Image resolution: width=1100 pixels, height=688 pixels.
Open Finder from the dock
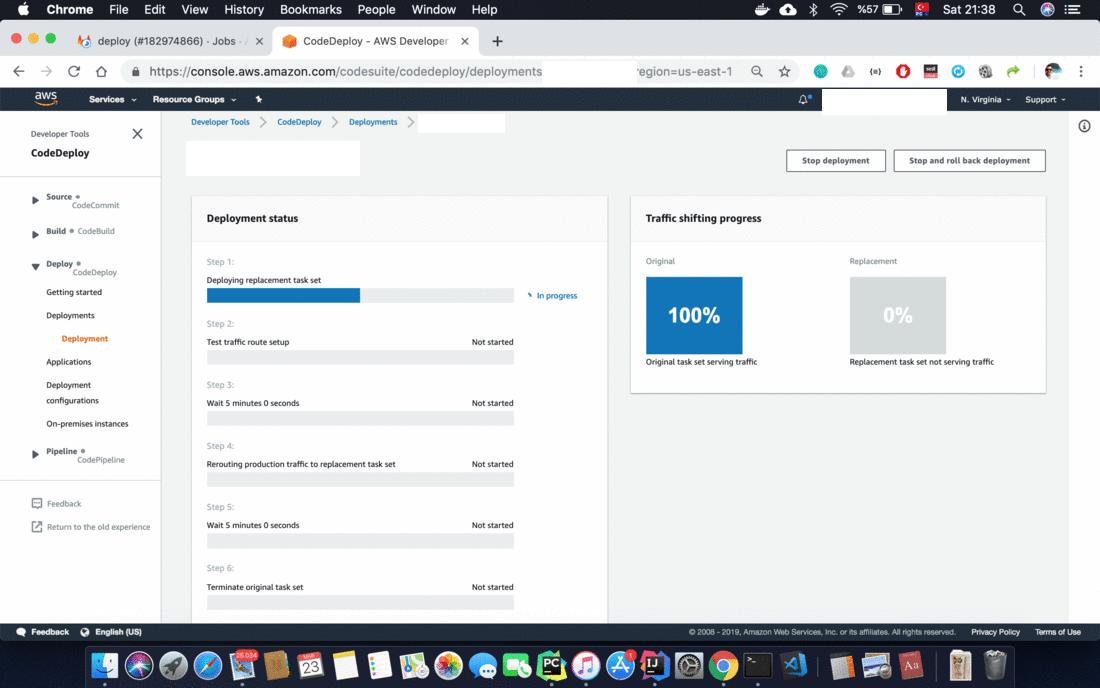[105, 666]
